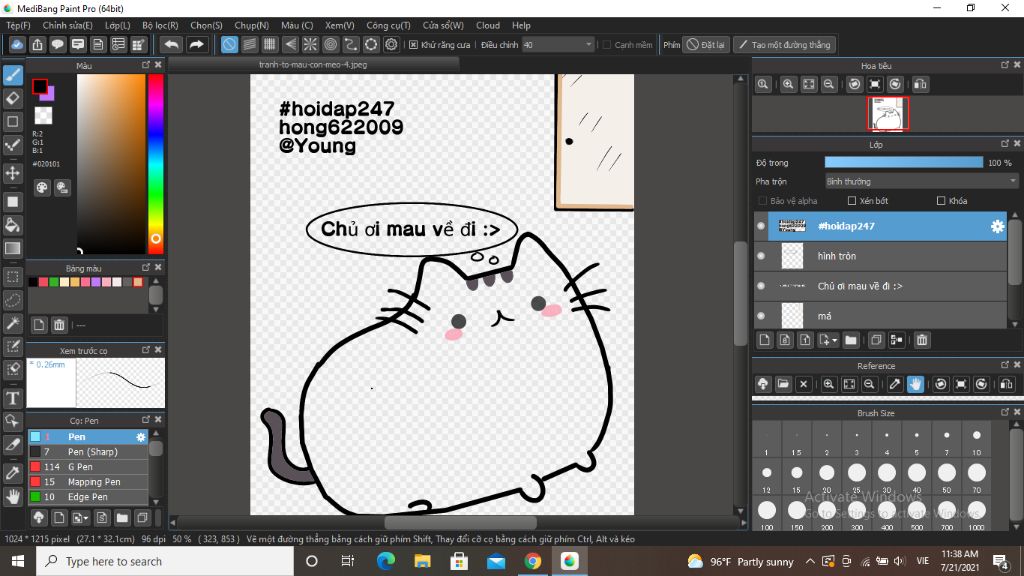Select the Magic Wand tool
1024x576 pixels.
pos(12,323)
